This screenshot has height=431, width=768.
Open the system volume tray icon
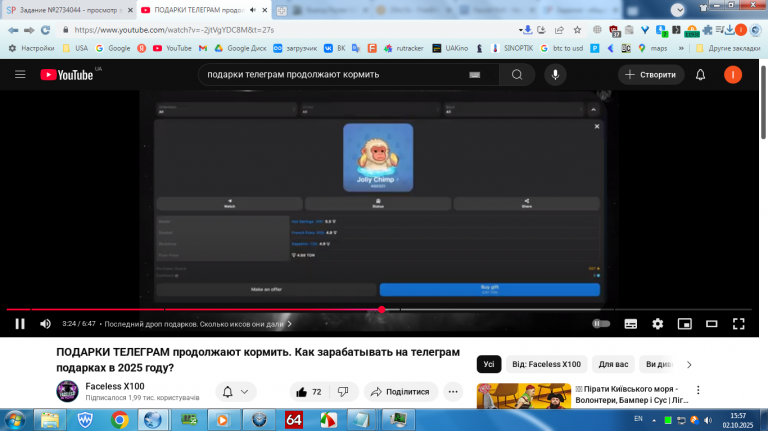pyautogui.click(x=708, y=420)
